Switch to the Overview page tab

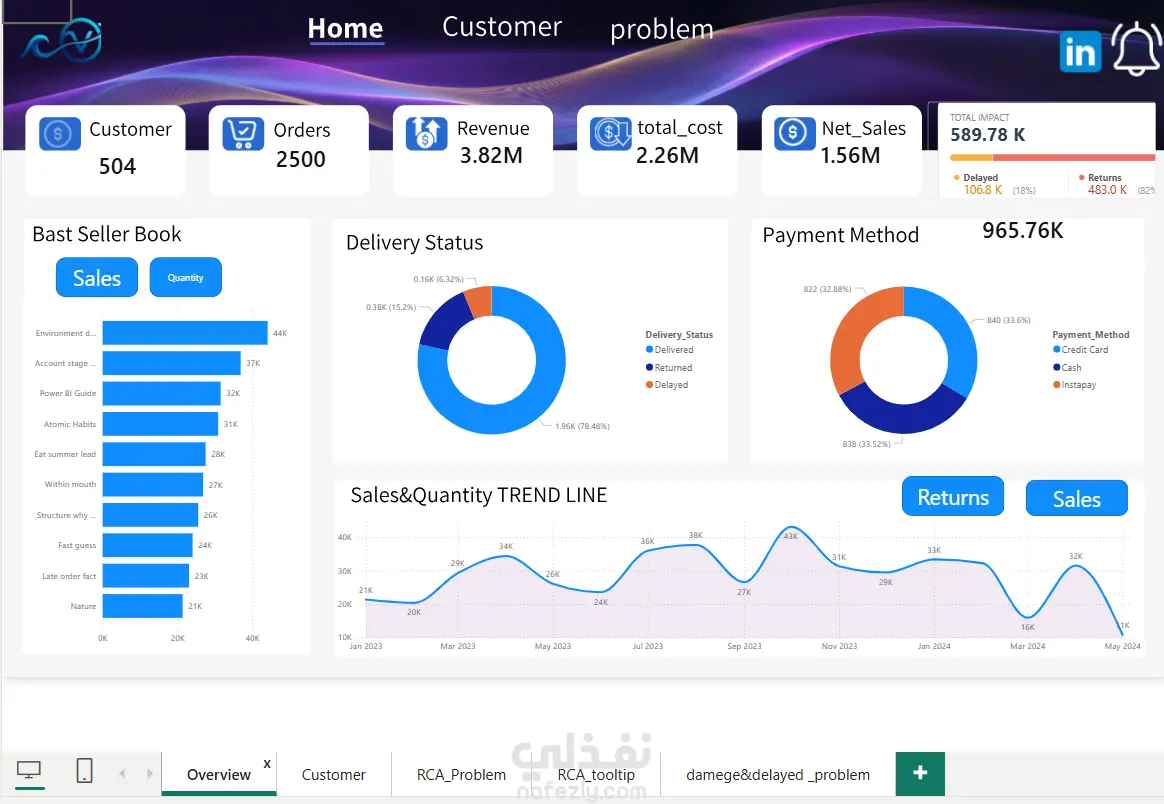pos(218,774)
